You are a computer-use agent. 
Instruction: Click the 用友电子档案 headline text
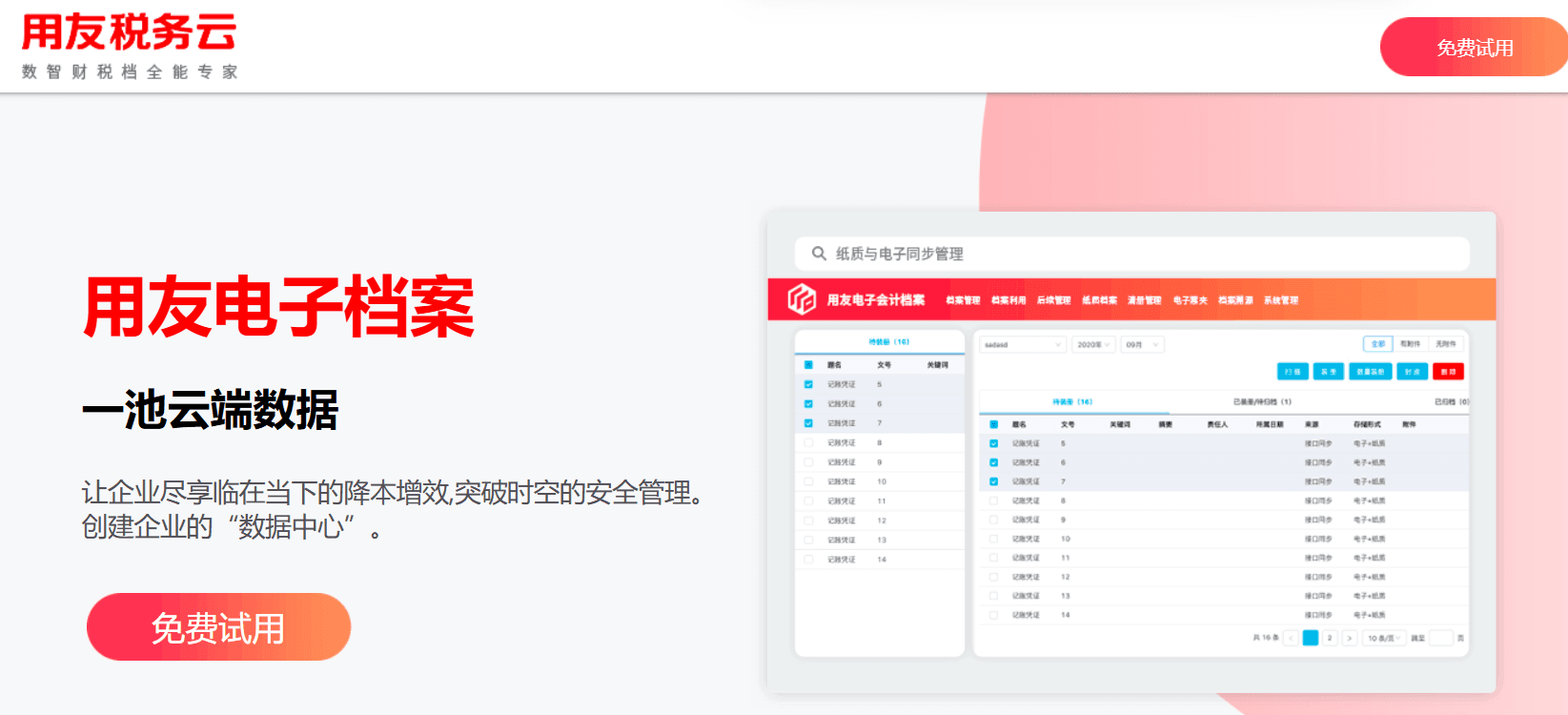pos(278,307)
